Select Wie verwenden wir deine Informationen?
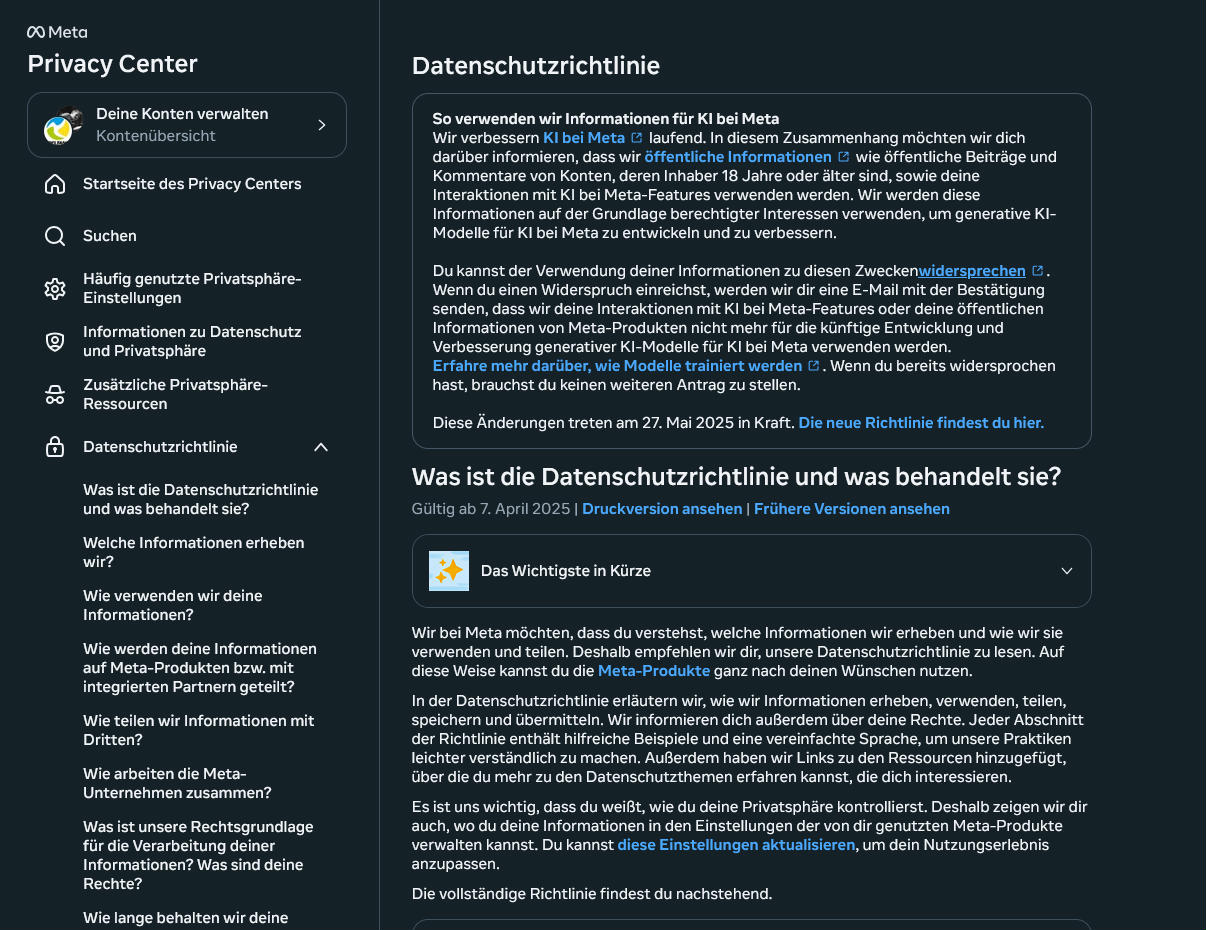The image size is (1206, 930). [x=173, y=605]
